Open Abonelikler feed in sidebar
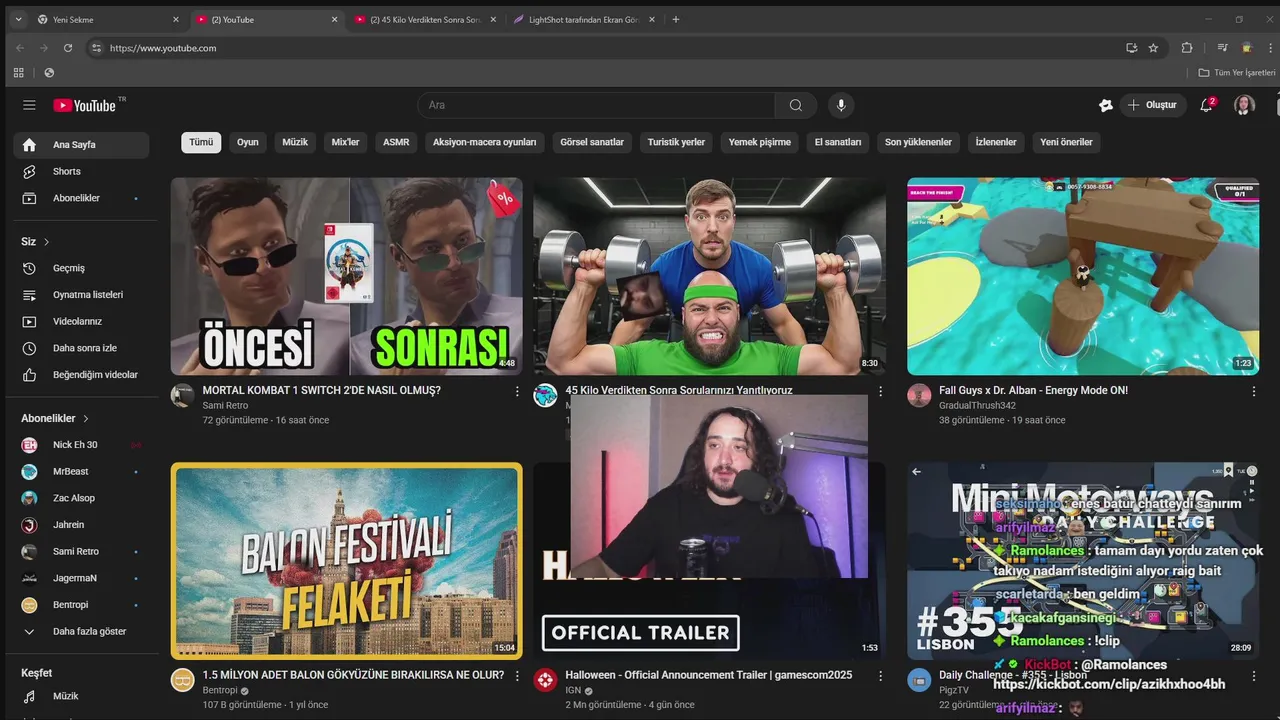Screen dimensions: 1280x720 click(81, 198)
